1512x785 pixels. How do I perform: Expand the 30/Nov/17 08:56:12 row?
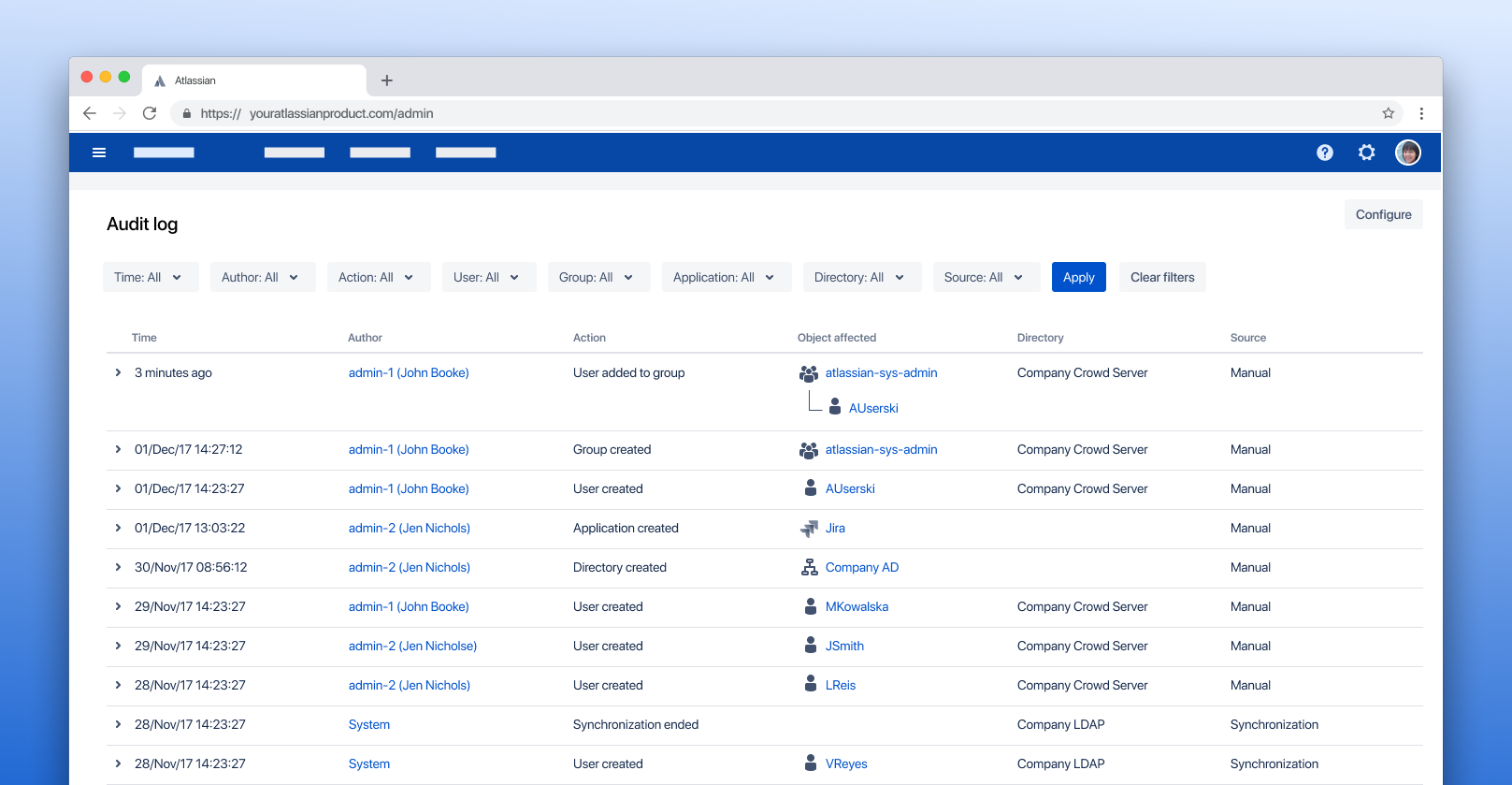coord(118,567)
